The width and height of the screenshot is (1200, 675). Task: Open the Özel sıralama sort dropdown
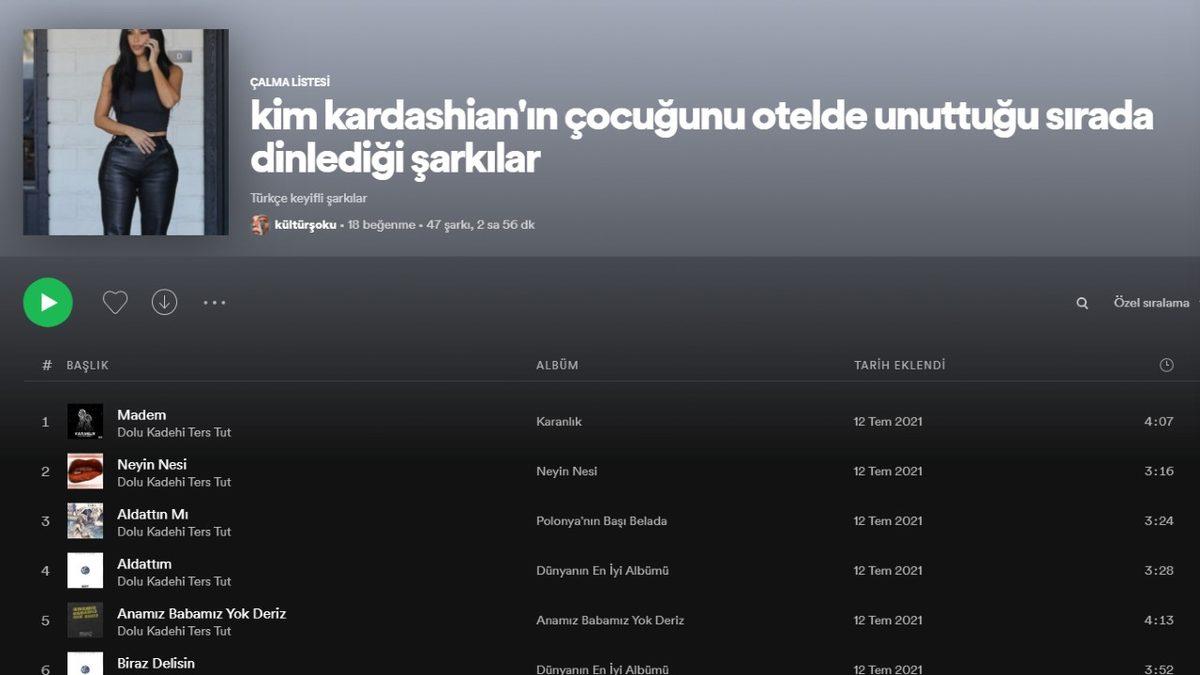point(1152,302)
